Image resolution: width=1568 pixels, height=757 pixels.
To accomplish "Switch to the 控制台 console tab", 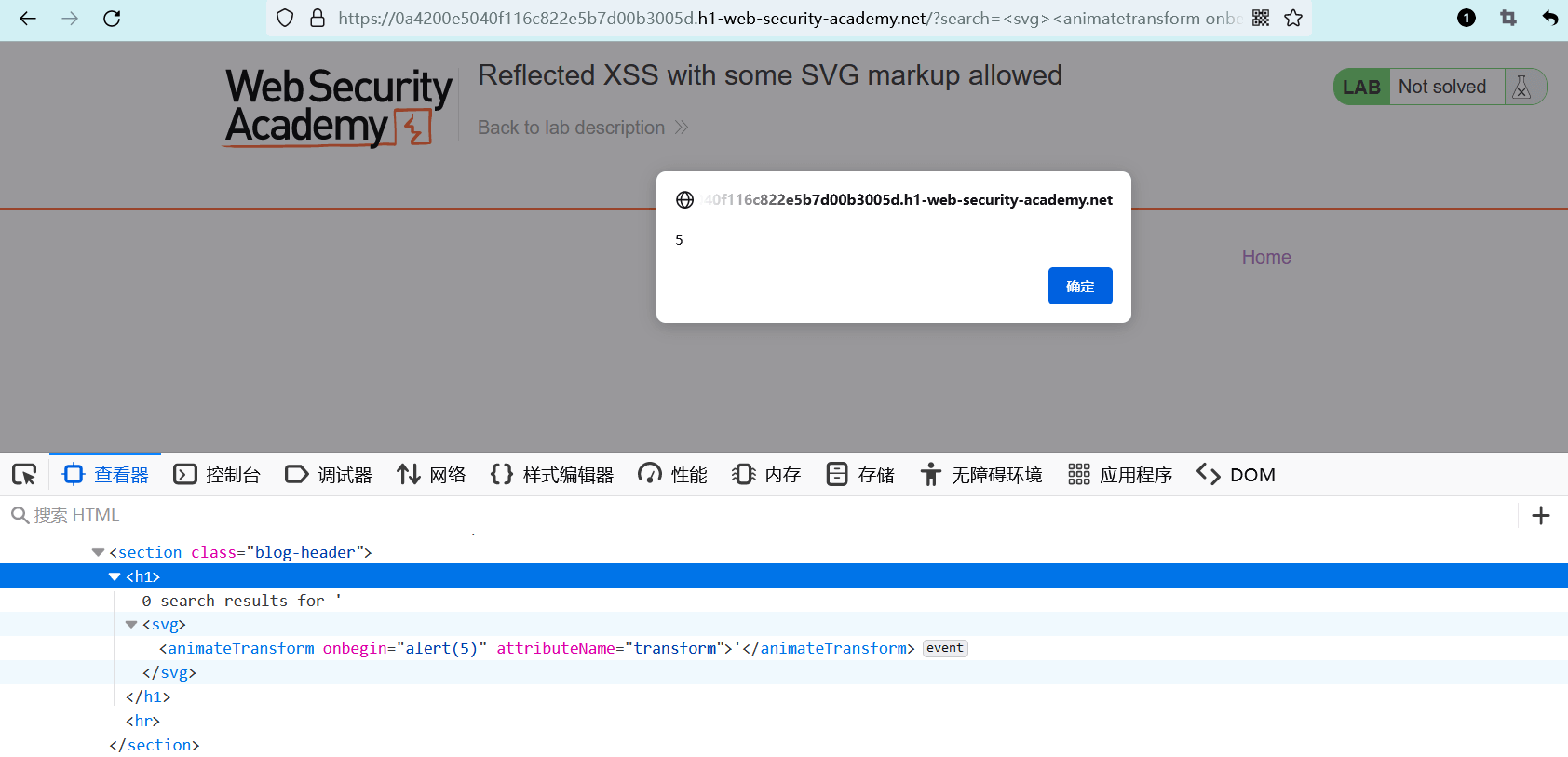I will tap(217, 475).
